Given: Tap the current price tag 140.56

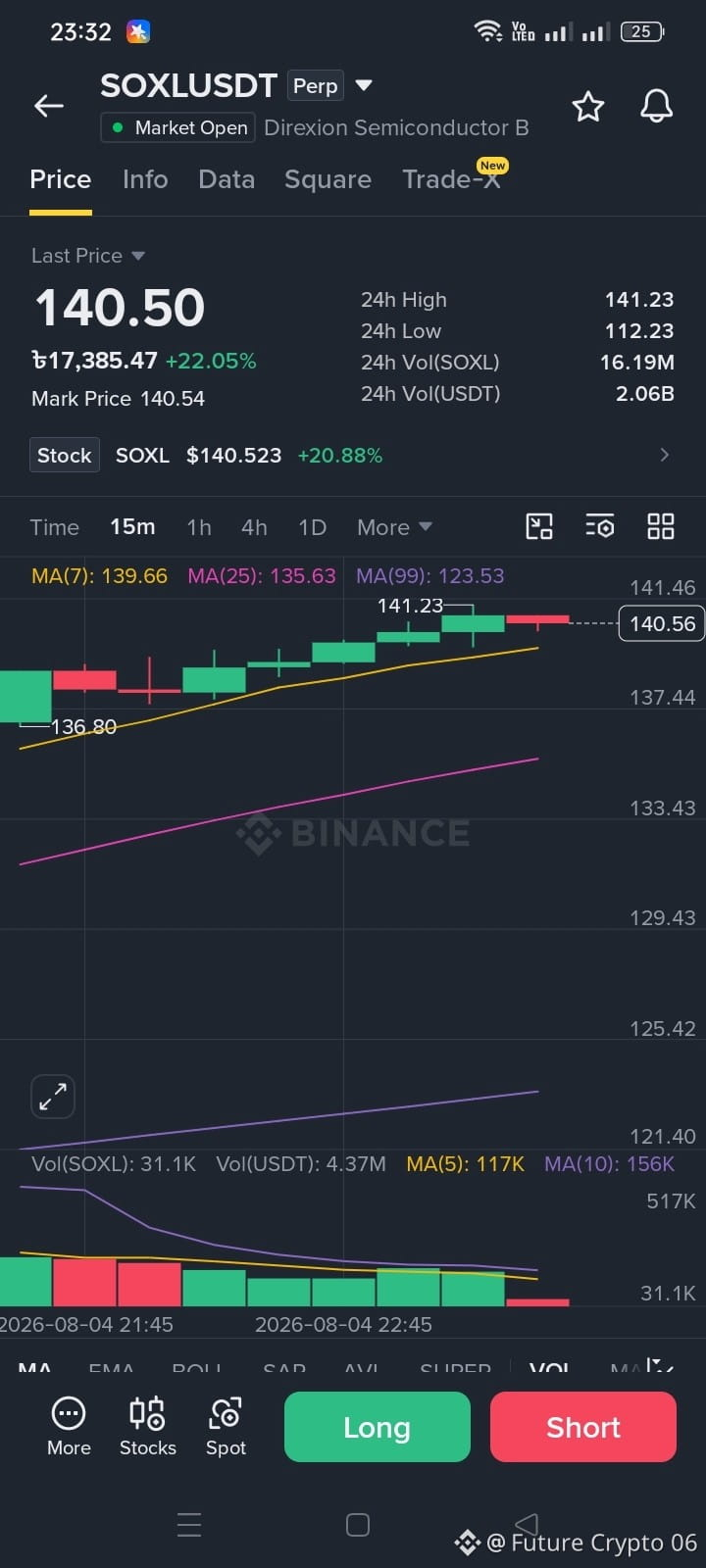Looking at the screenshot, I should click(662, 623).
